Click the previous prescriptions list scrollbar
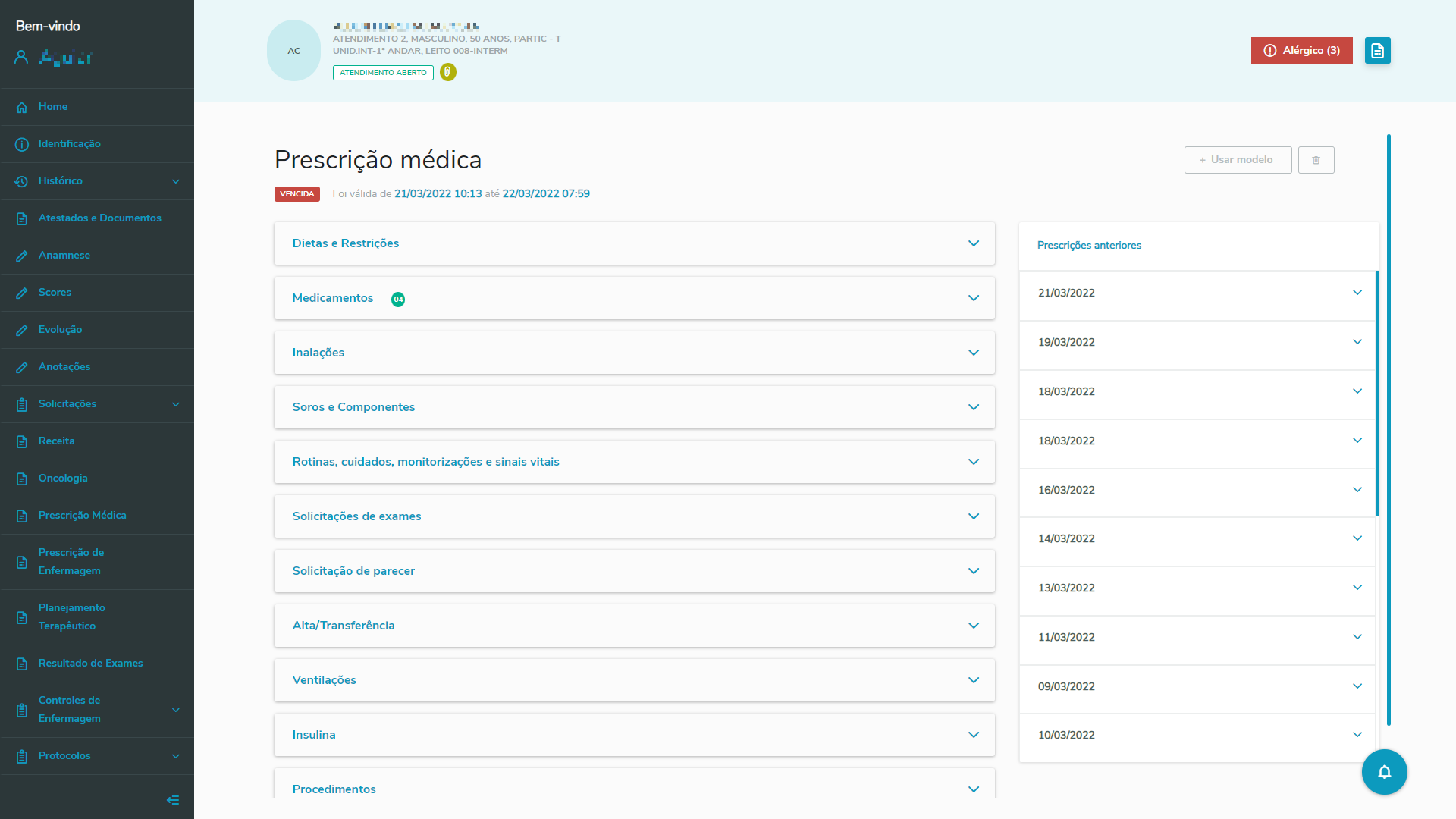Viewport: 1456px width, 819px height. [1377, 394]
